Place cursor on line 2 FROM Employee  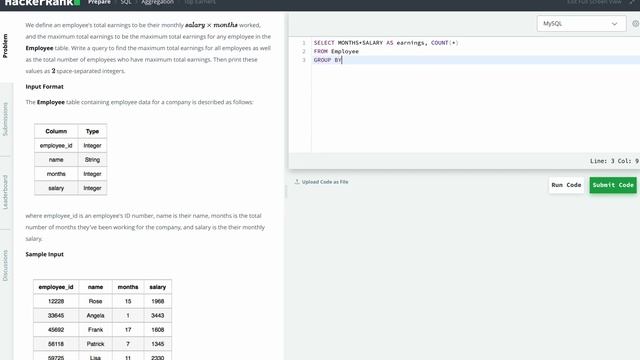pos(336,51)
